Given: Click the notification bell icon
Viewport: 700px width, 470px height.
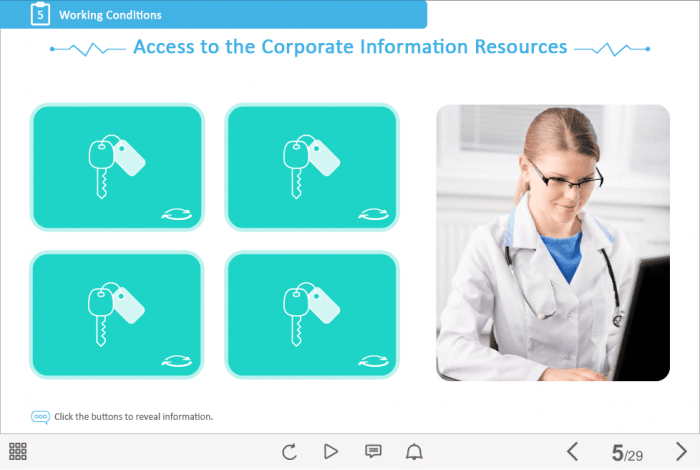Looking at the screenshot, I should [x=414, y=451].
